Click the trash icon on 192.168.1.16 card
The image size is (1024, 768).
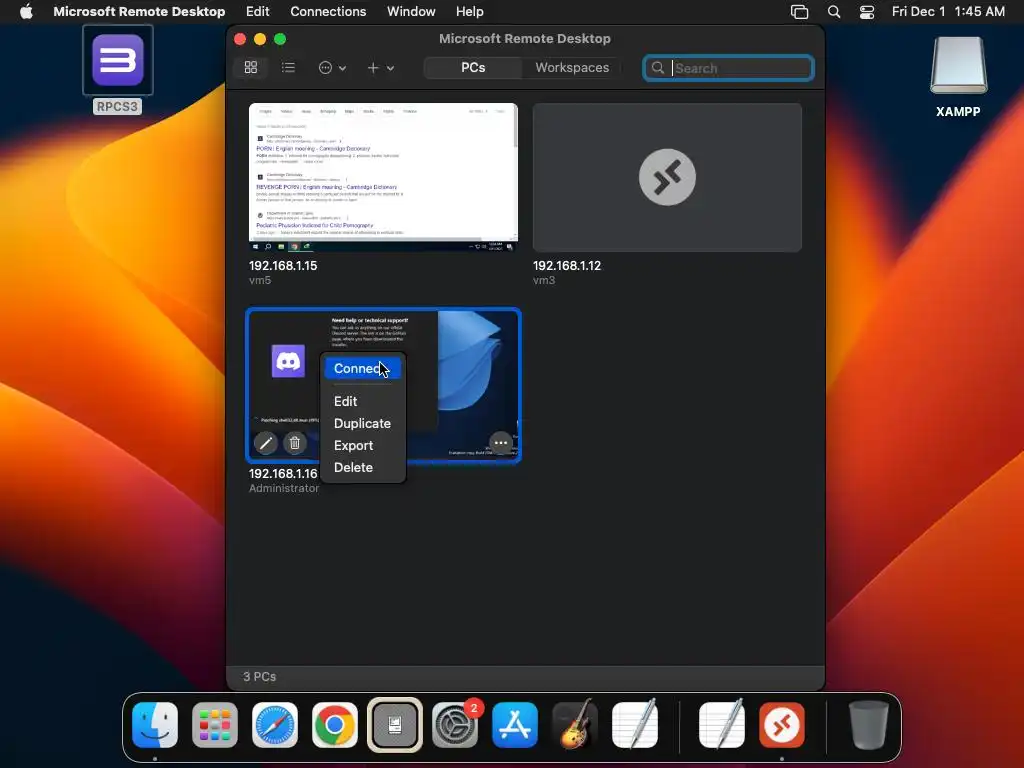coord(295,443)
